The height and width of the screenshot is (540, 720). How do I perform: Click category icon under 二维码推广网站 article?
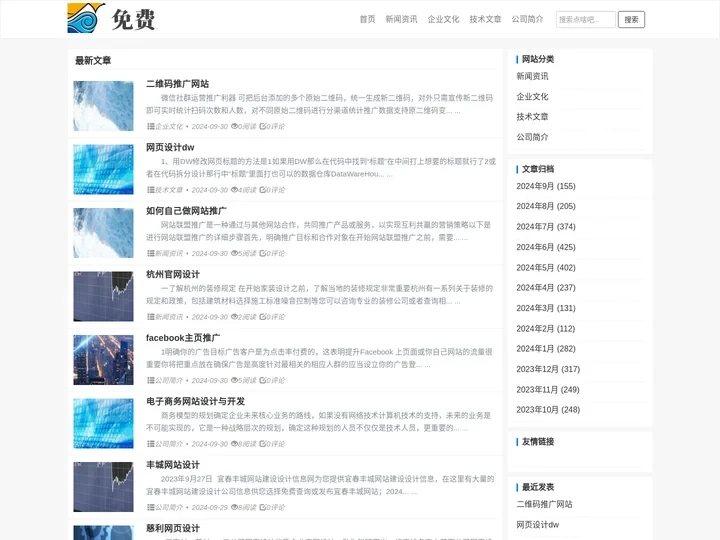click(x=151, y=126)
